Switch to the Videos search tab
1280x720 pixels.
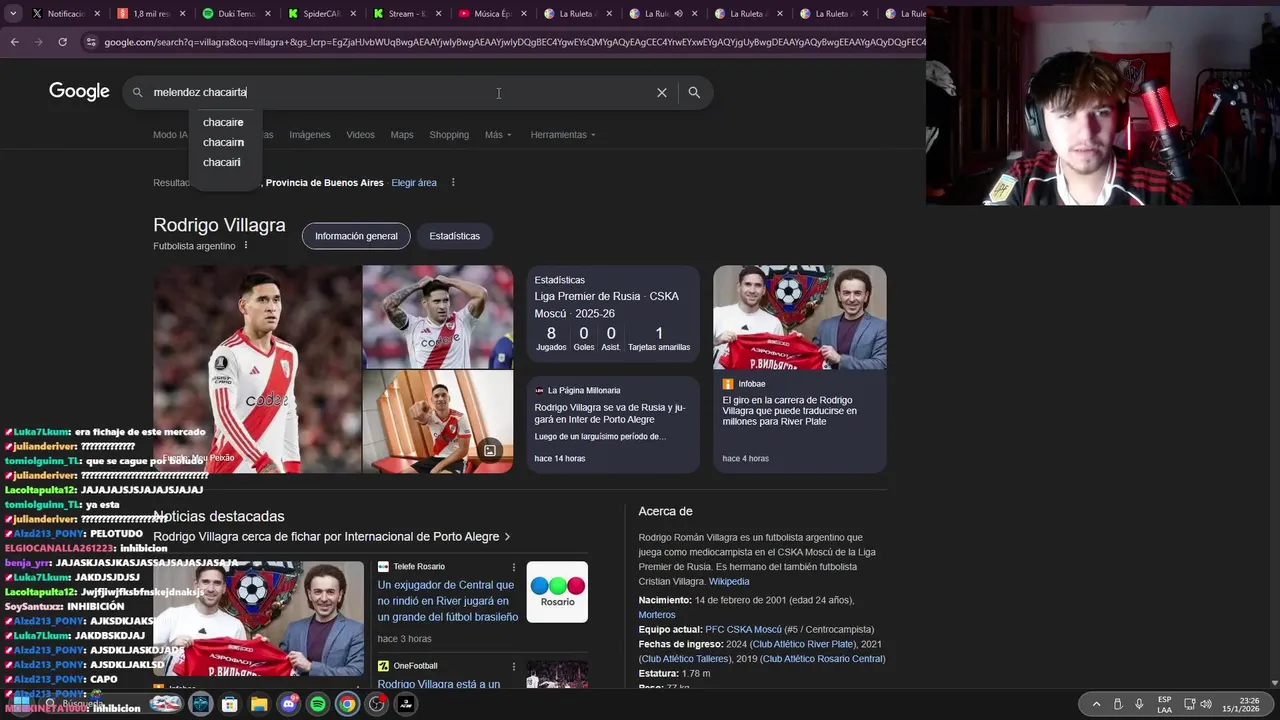360,135
